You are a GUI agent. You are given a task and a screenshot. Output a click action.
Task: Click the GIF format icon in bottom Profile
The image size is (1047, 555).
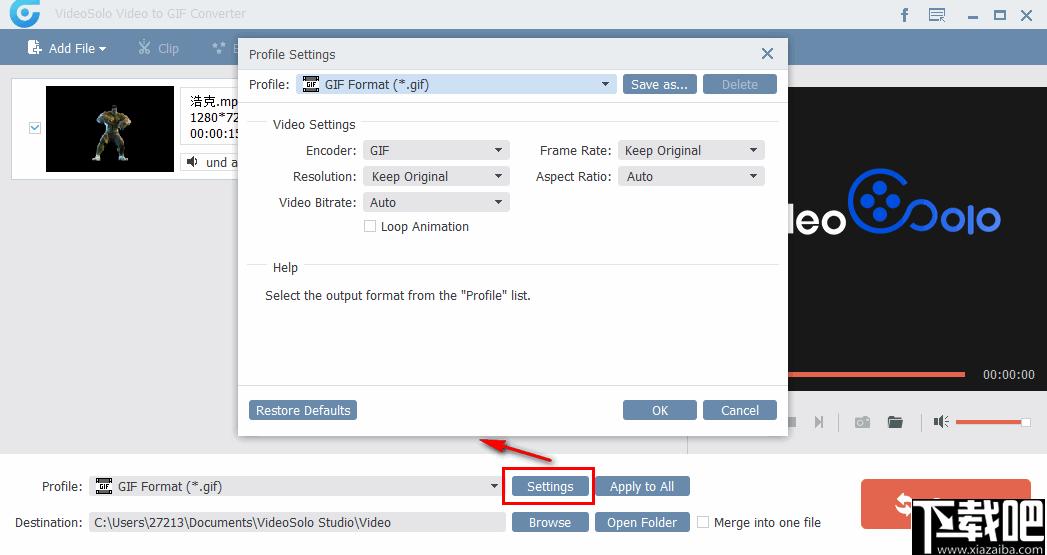104,486
